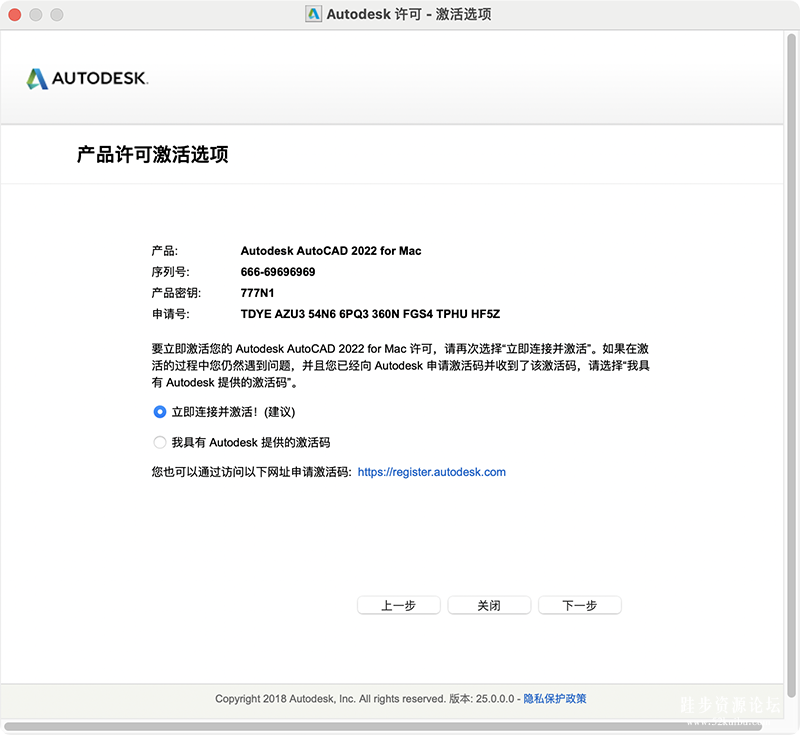Close the window with the red button

coord(15,15)
